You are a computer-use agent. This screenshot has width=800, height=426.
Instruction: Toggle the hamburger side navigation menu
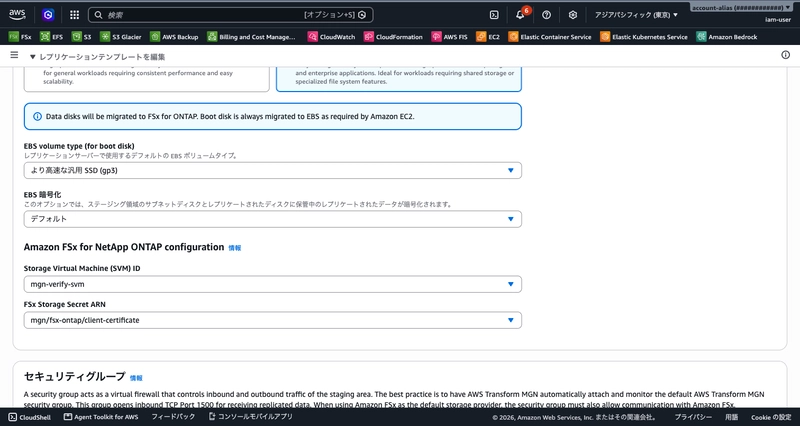tap(14, 55)
